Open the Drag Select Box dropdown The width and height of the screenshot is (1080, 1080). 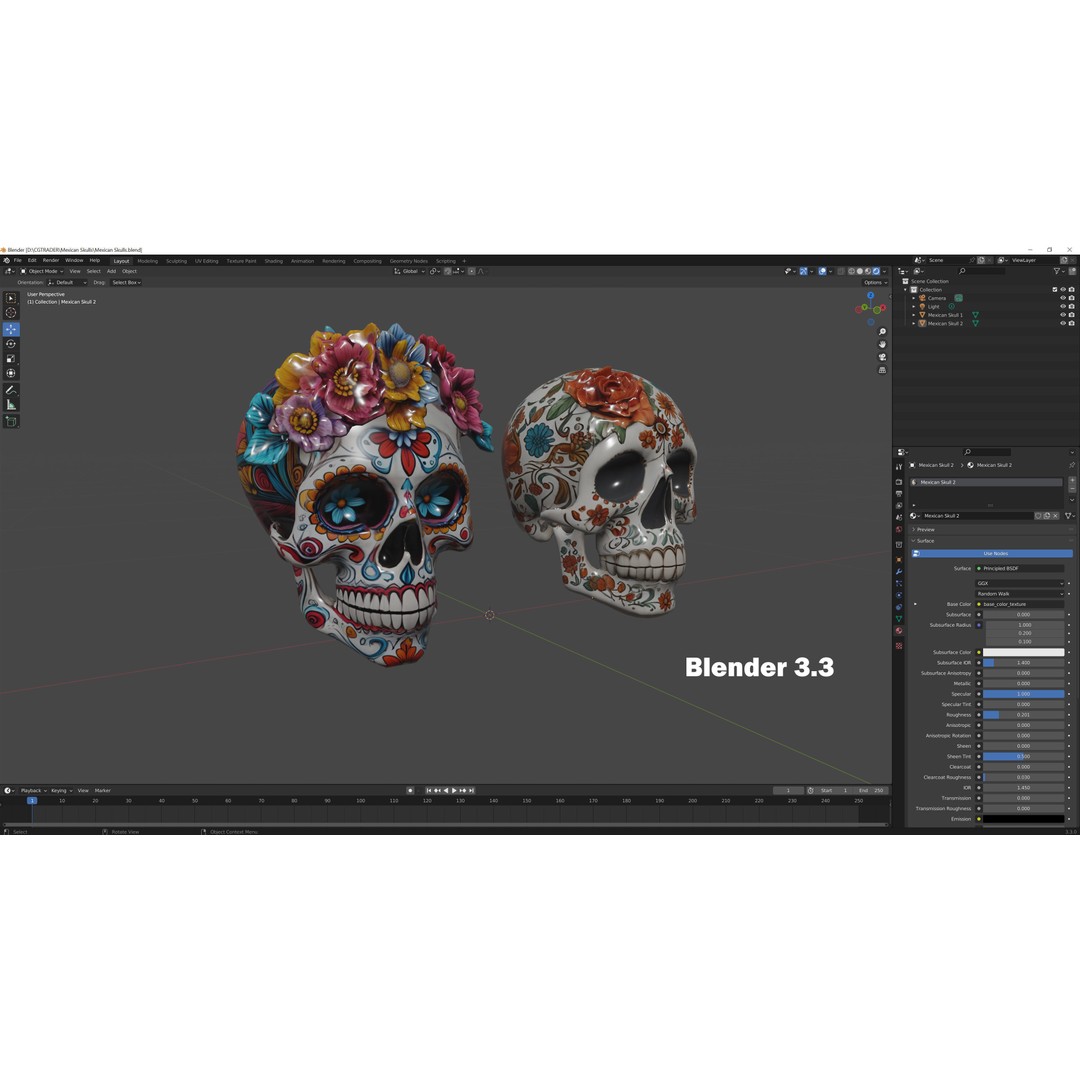click(126, 282)
